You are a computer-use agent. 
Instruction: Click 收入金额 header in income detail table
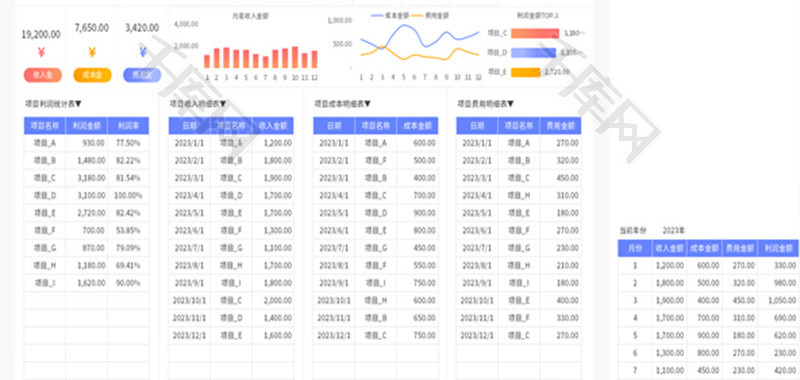tap(273, 125)
